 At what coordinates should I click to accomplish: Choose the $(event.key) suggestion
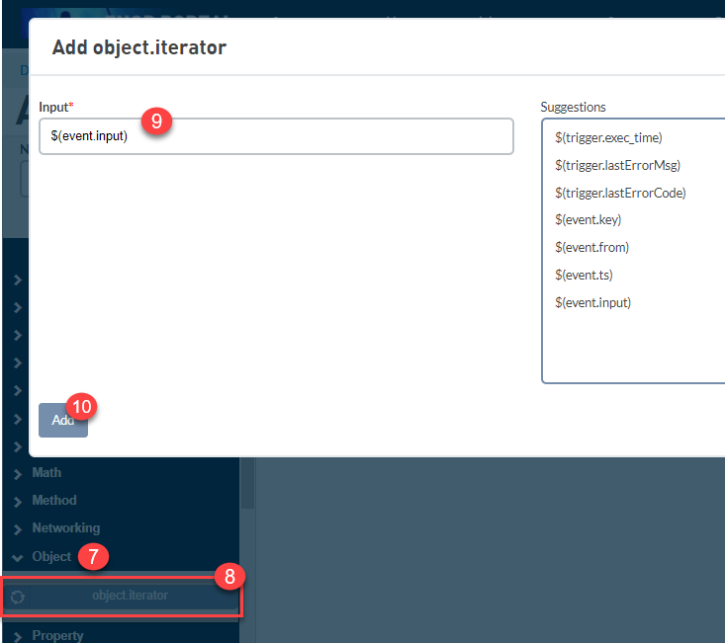tap(588, 220)
